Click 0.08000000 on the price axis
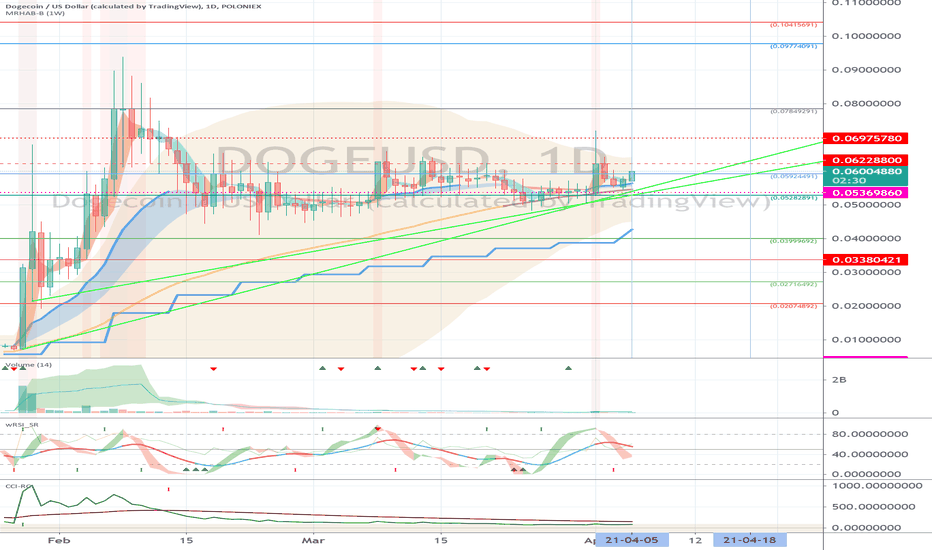Viewport: 932px width, 550px height. (x=866, y=103)
